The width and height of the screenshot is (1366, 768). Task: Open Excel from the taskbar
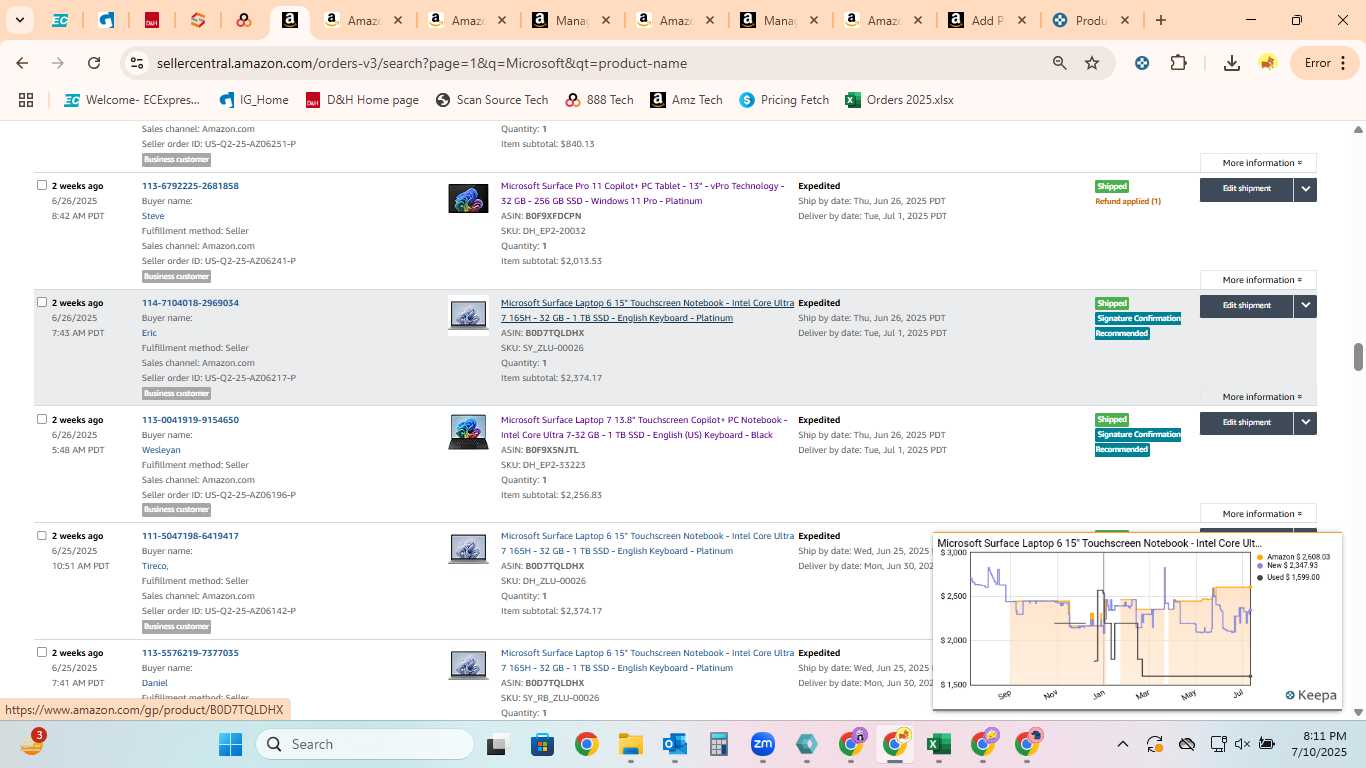[x=938, y=744]
